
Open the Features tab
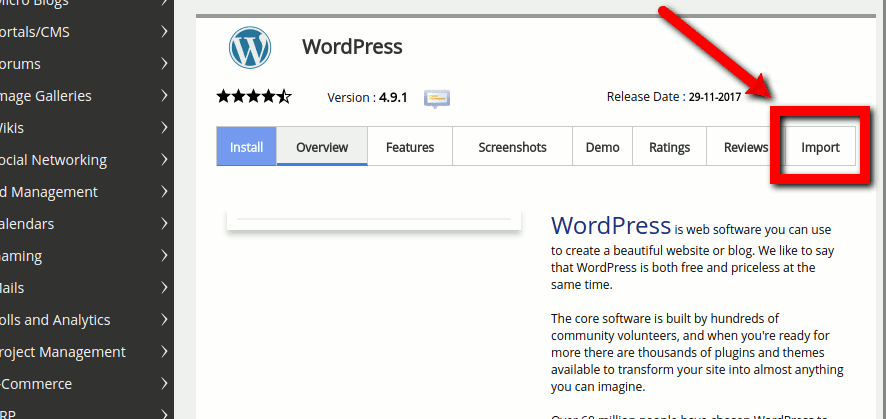(x=410, y=147)
